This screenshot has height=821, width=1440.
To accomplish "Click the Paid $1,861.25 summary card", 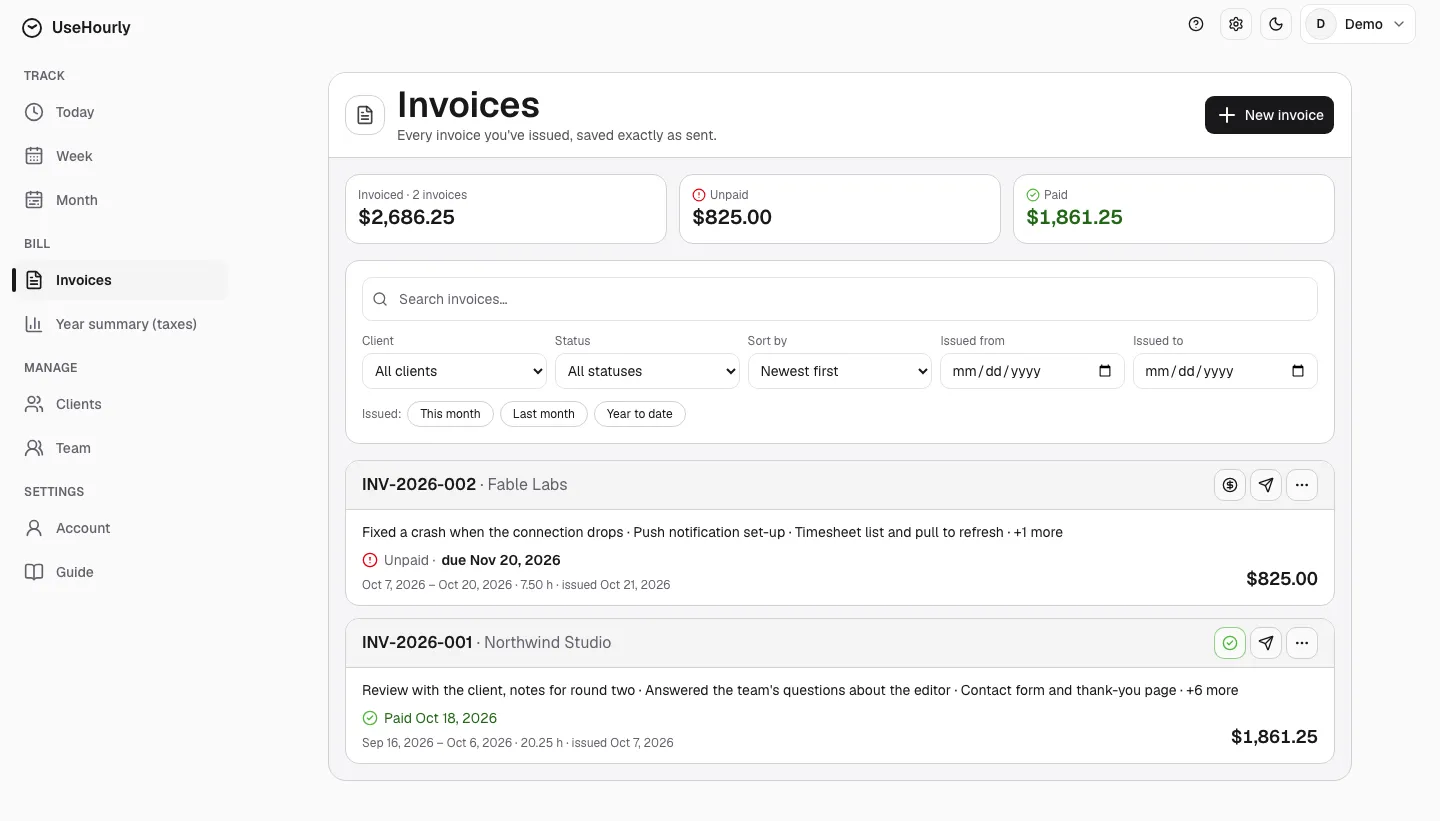I will 1174,209.
